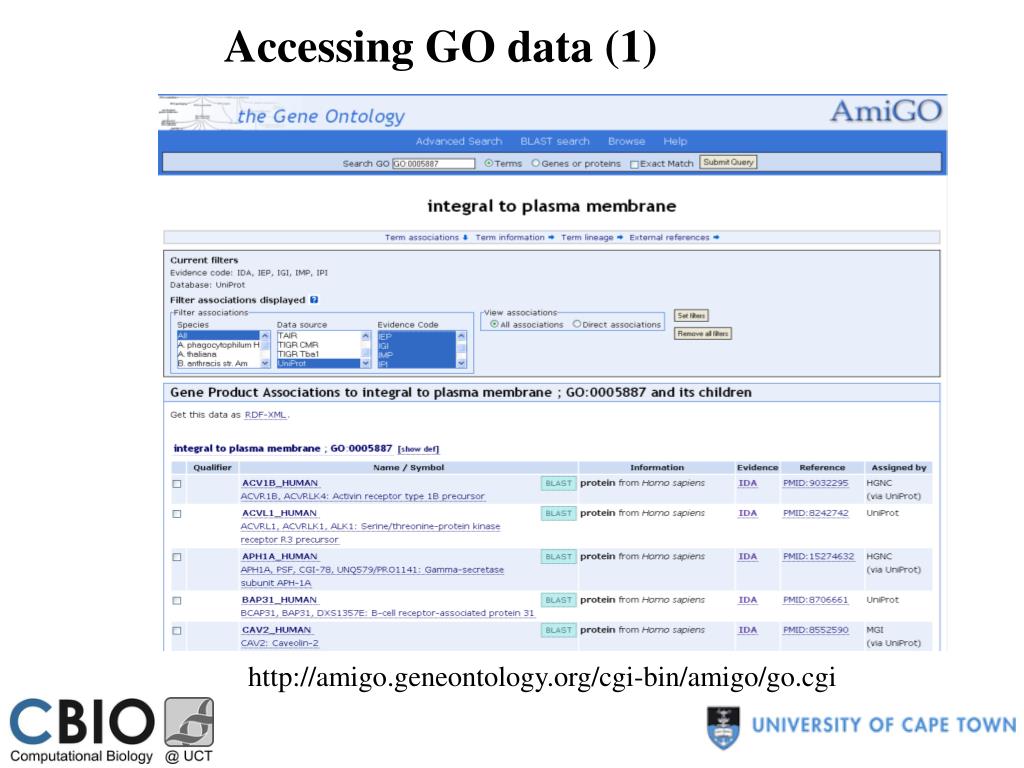Screen dimensions: 1024x768
Task: Tick the checkbox for ACVL1_HUMAN row
Action: click(x=177, y=514)
